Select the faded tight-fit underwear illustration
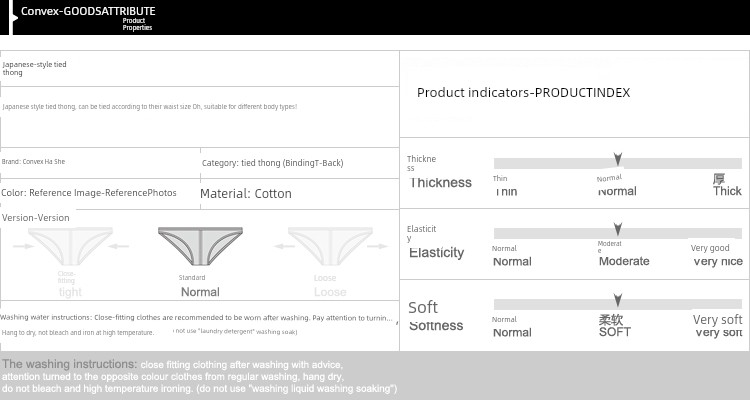 point(70,246)
